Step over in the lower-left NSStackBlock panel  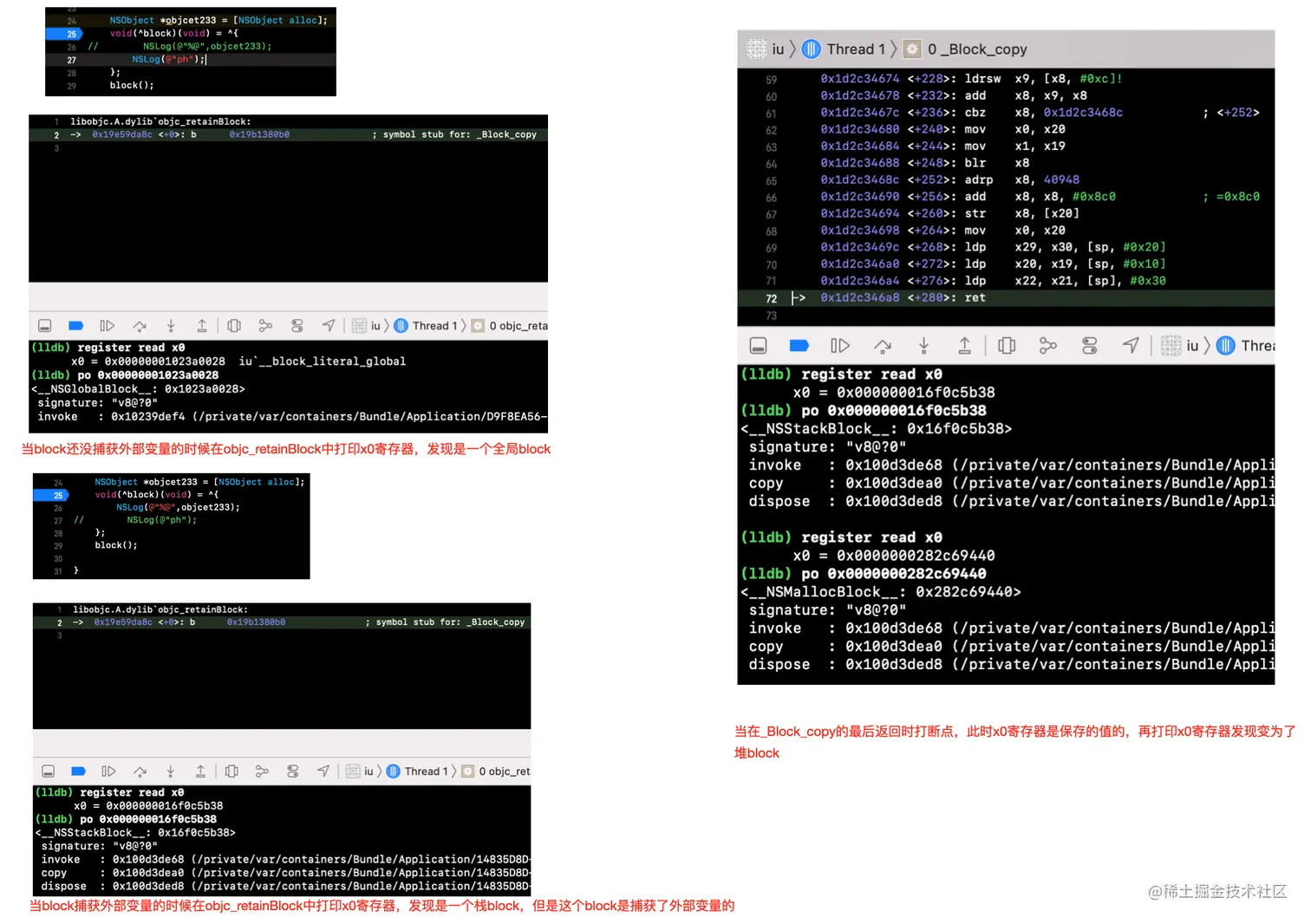pos(140,771)
